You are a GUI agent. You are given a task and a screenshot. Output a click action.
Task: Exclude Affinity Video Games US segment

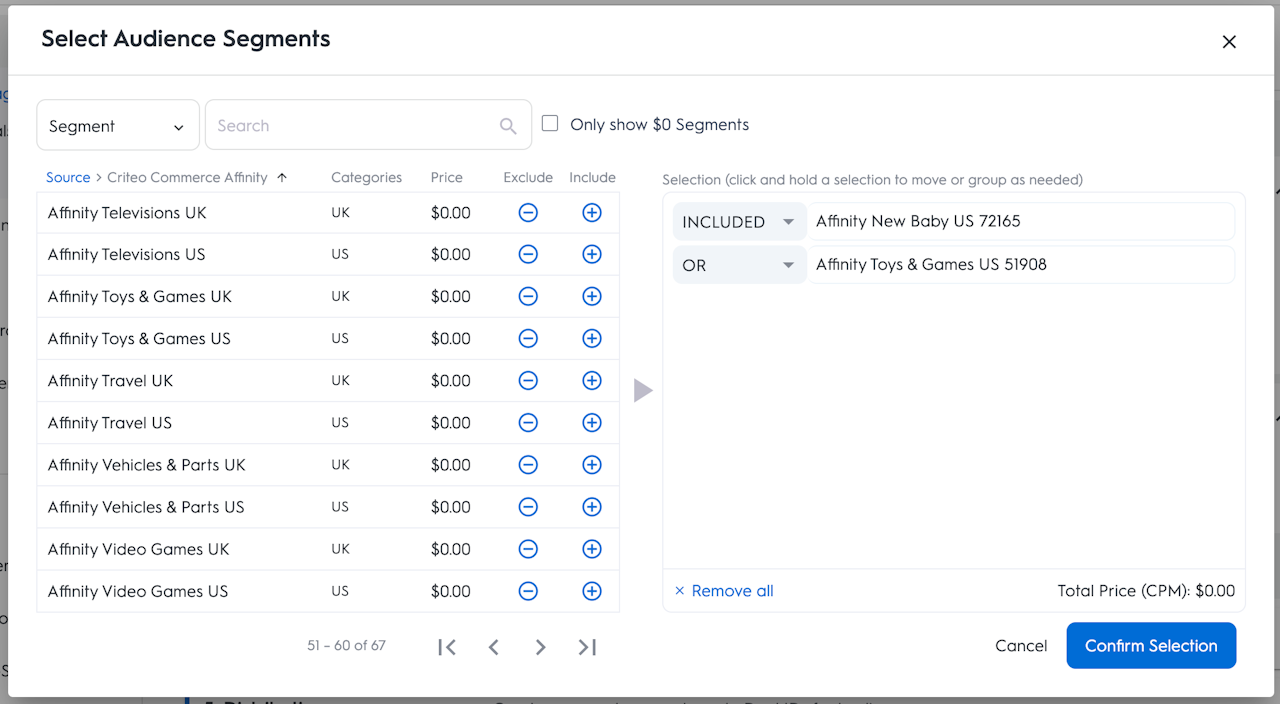pos(528,591)
